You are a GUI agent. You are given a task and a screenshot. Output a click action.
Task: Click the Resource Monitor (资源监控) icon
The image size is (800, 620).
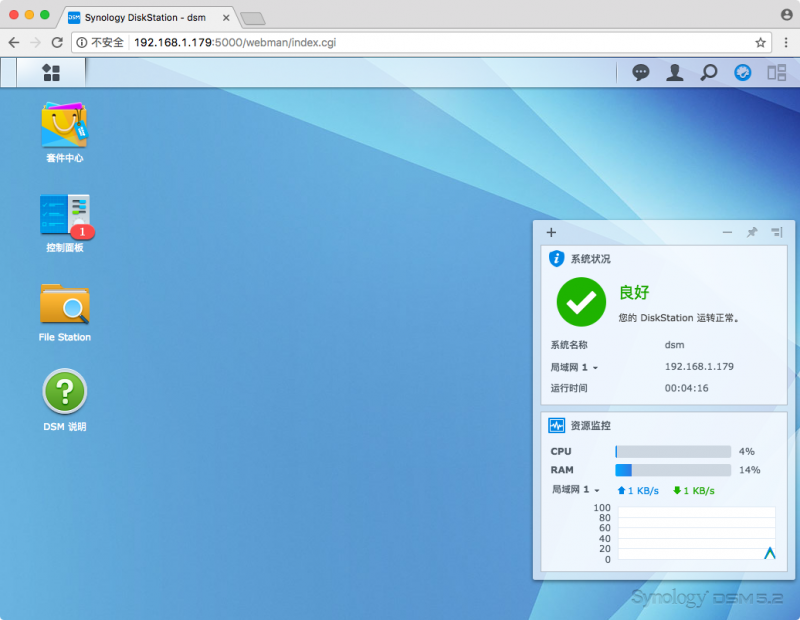pos(557,425)
